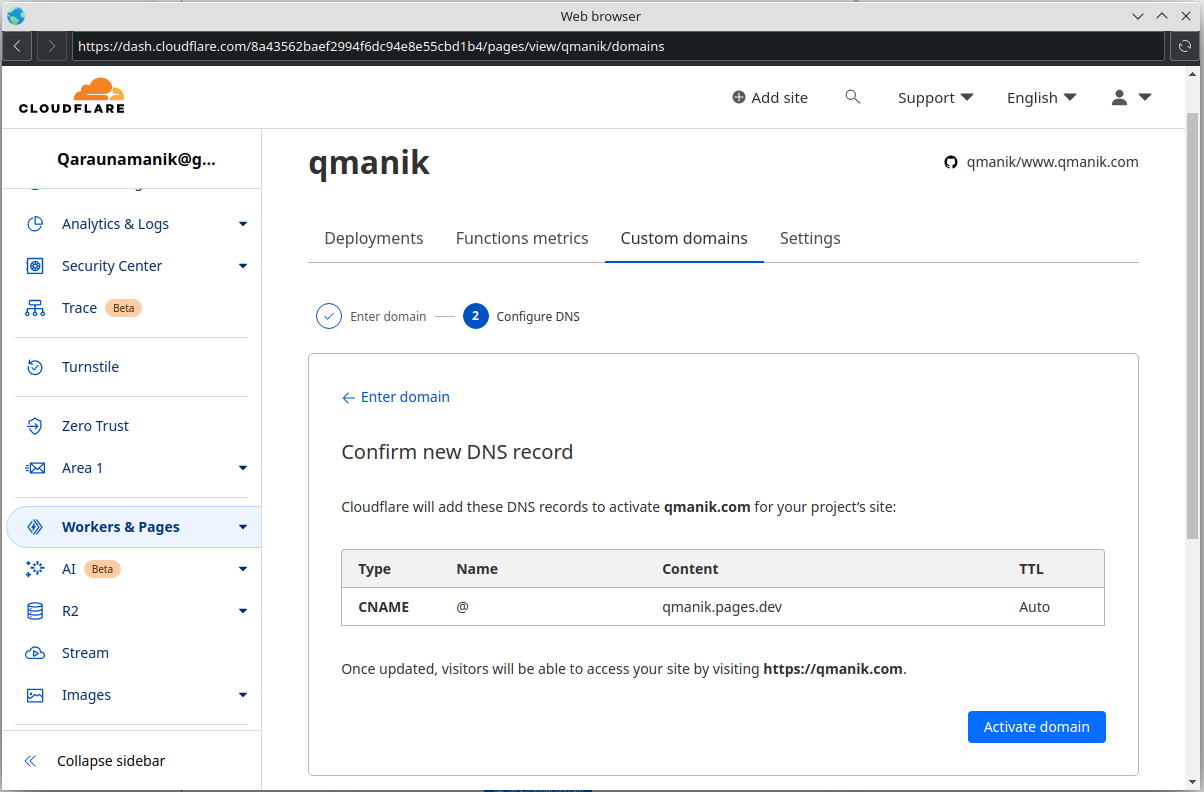1204x792 pixels.
Task: Open the Stream section
Action: pyautogui.click(x=85, y=652)
